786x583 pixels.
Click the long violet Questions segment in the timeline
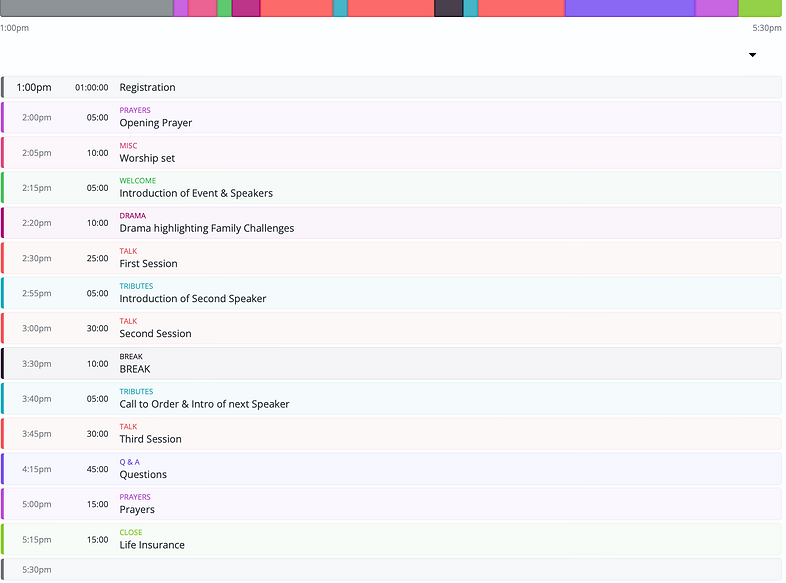click(x=630, y=8)
